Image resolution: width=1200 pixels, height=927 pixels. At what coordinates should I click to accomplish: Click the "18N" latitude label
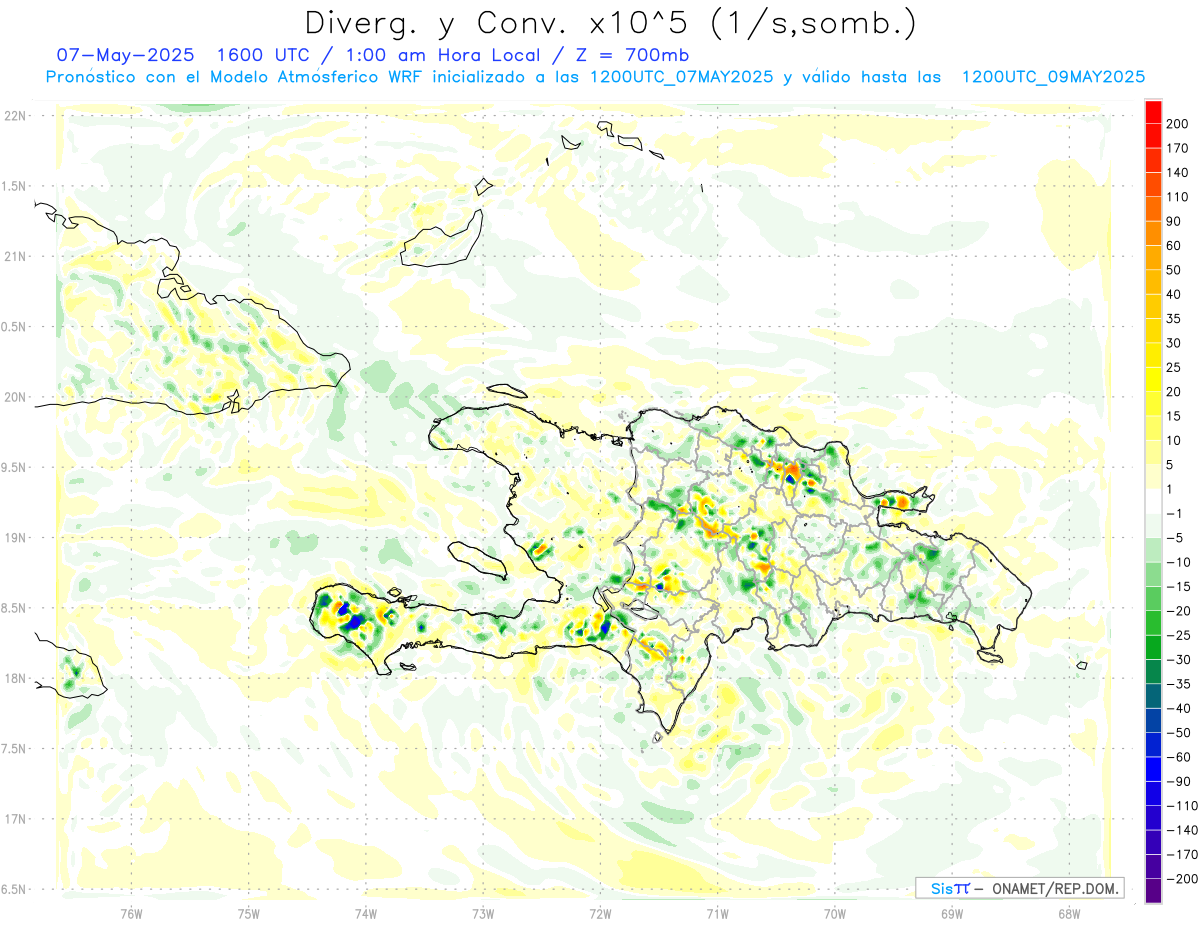pyautogui.click(x=14, y=679)
